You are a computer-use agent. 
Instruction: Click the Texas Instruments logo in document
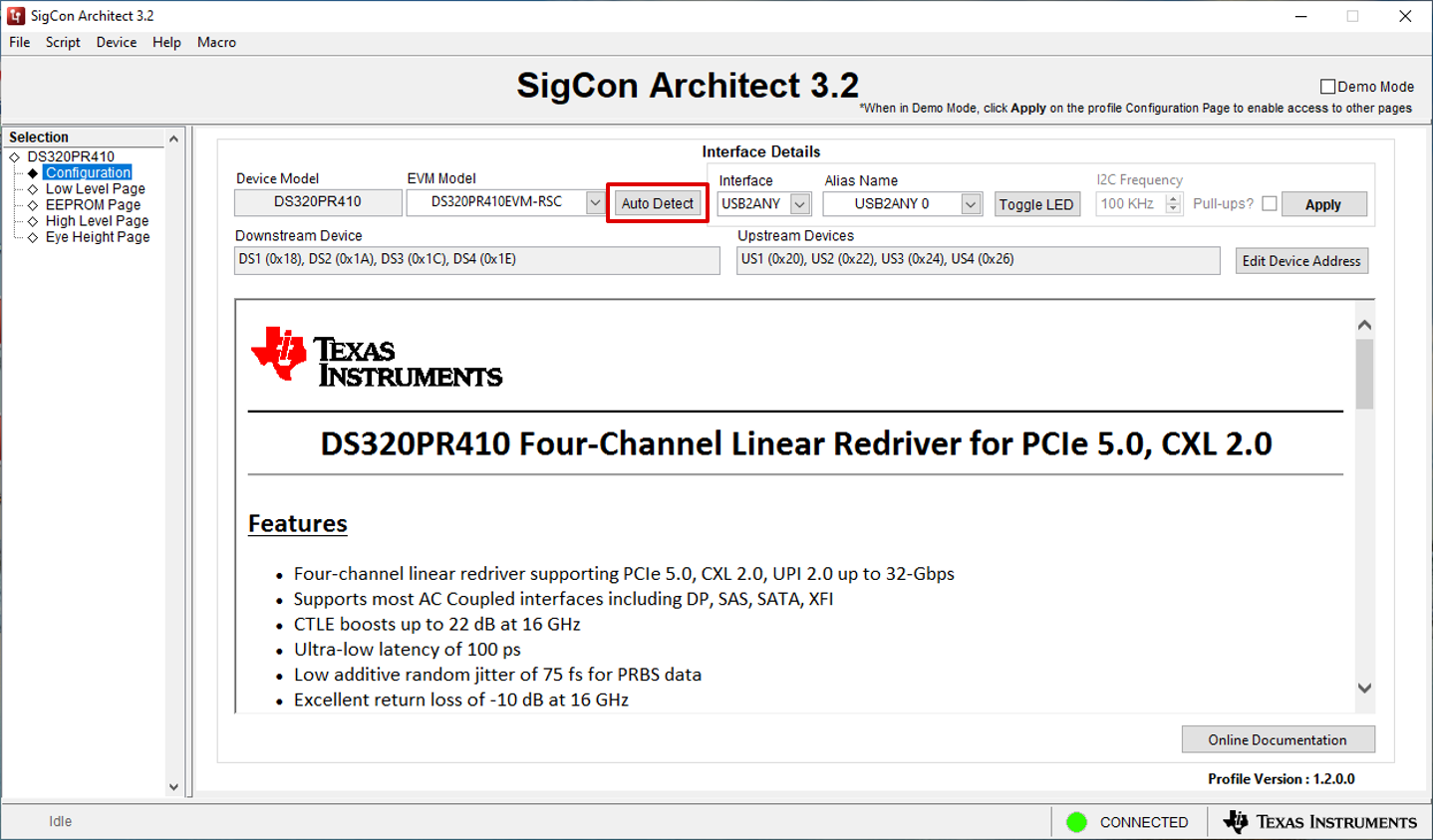(x=377, y=357)
